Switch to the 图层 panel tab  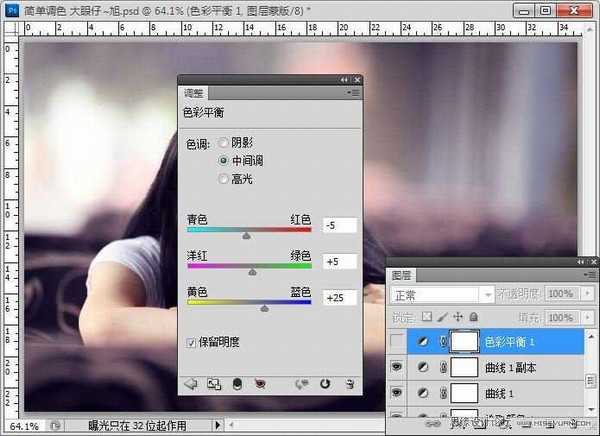[x=401, y=273]
